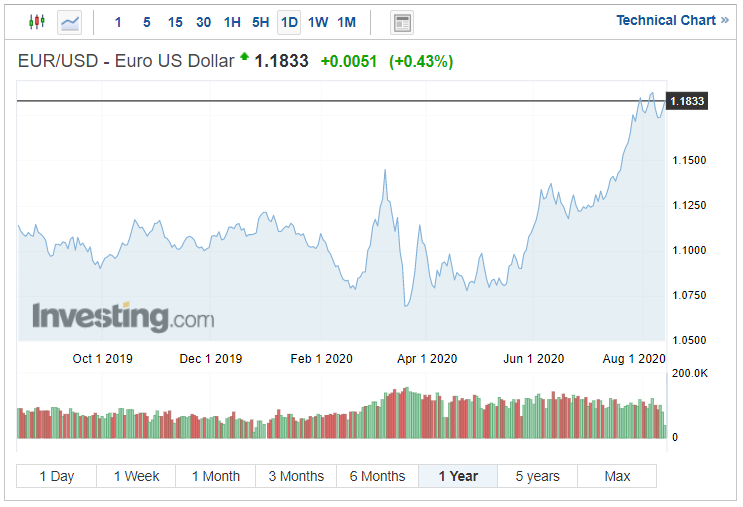The image size is (743, 507).
Task: Select the area chart type icon
Action: click(x=69, y=21)
